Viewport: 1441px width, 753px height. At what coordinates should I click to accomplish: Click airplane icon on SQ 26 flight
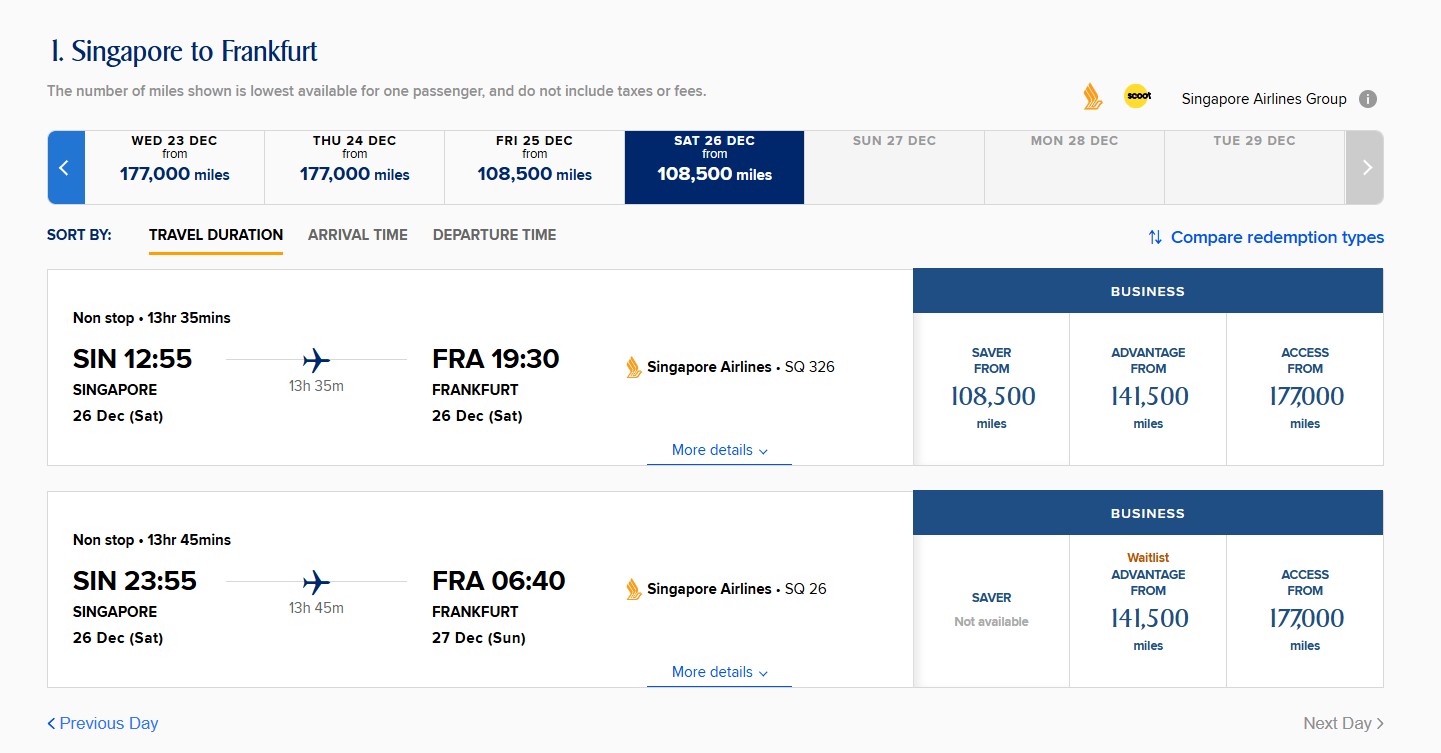[316, 582]
